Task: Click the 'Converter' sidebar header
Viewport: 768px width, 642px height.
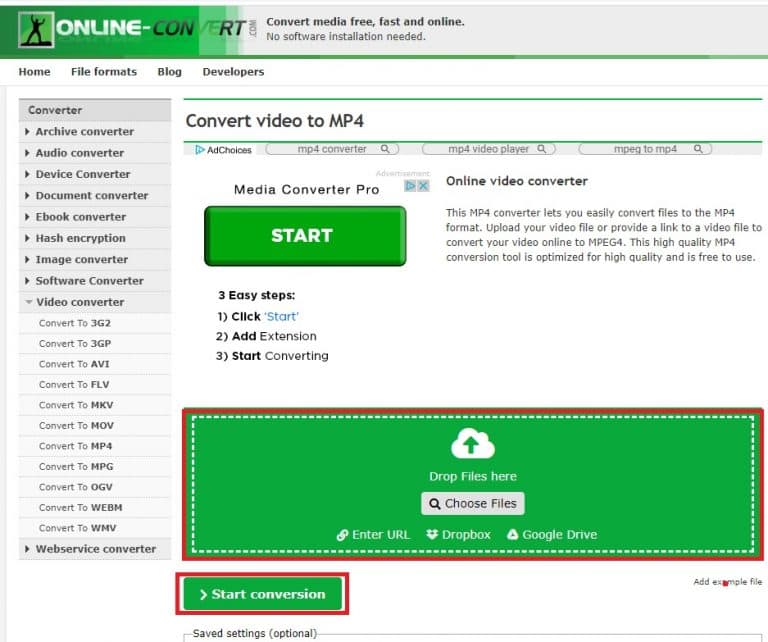Action: [95, 110]
